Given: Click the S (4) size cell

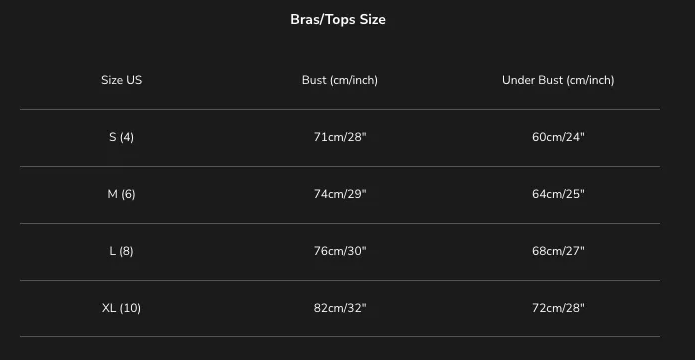Looking at the screenshot, I should [121, 137].
